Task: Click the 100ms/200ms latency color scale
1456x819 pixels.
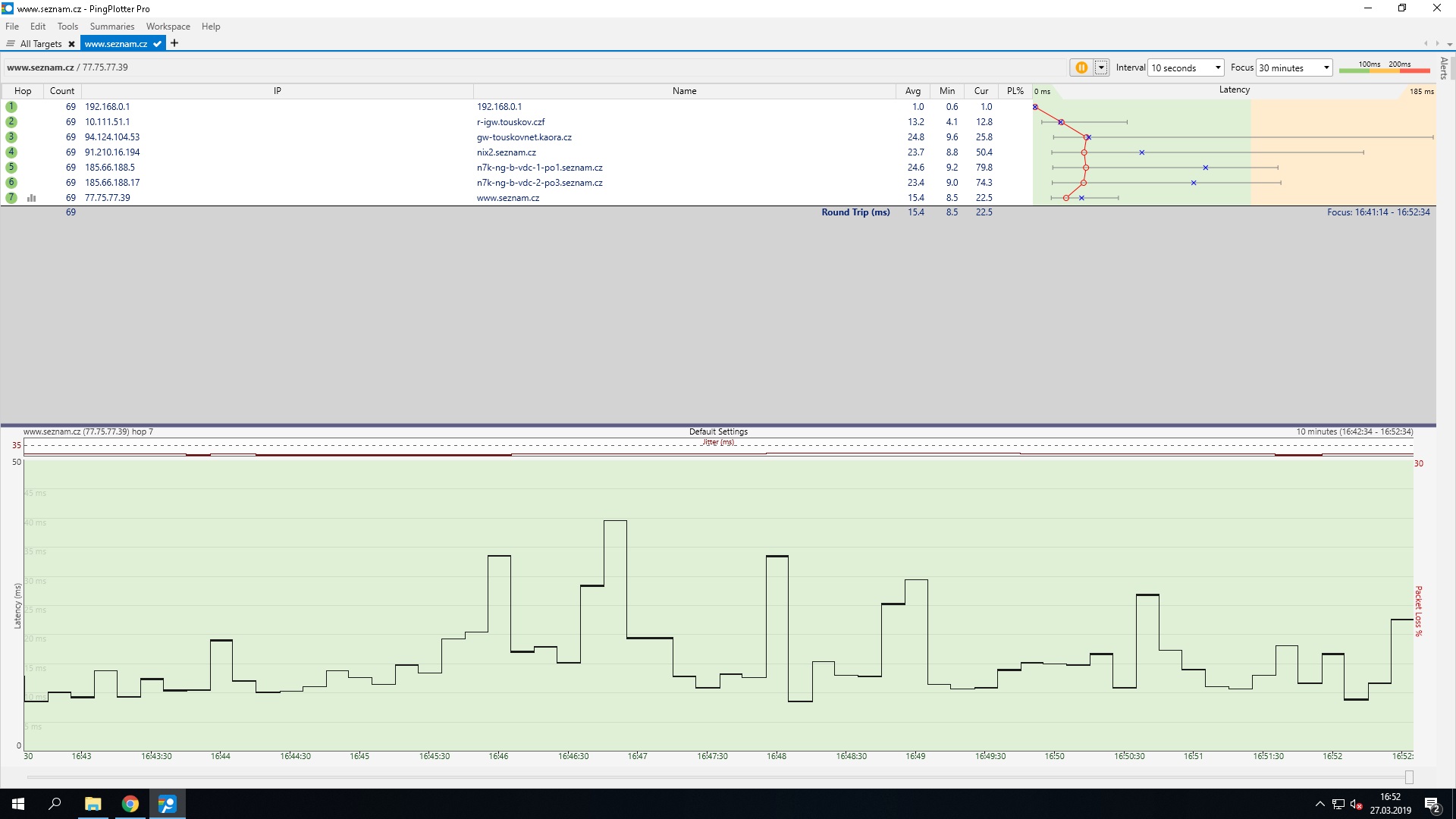Action: 1384,67
